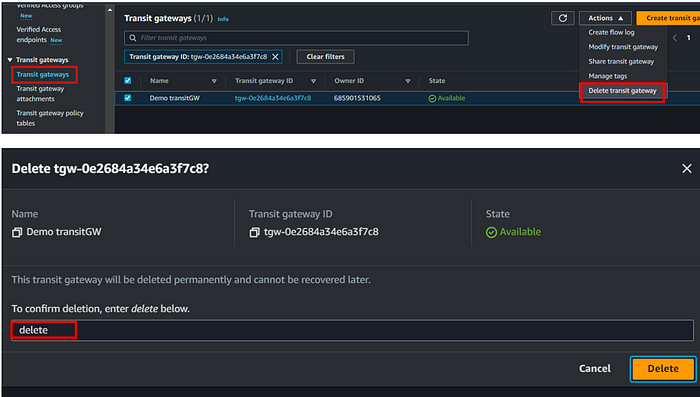
Task: Open Verified Access endpoints in sidebar
Action: [38, 35]
